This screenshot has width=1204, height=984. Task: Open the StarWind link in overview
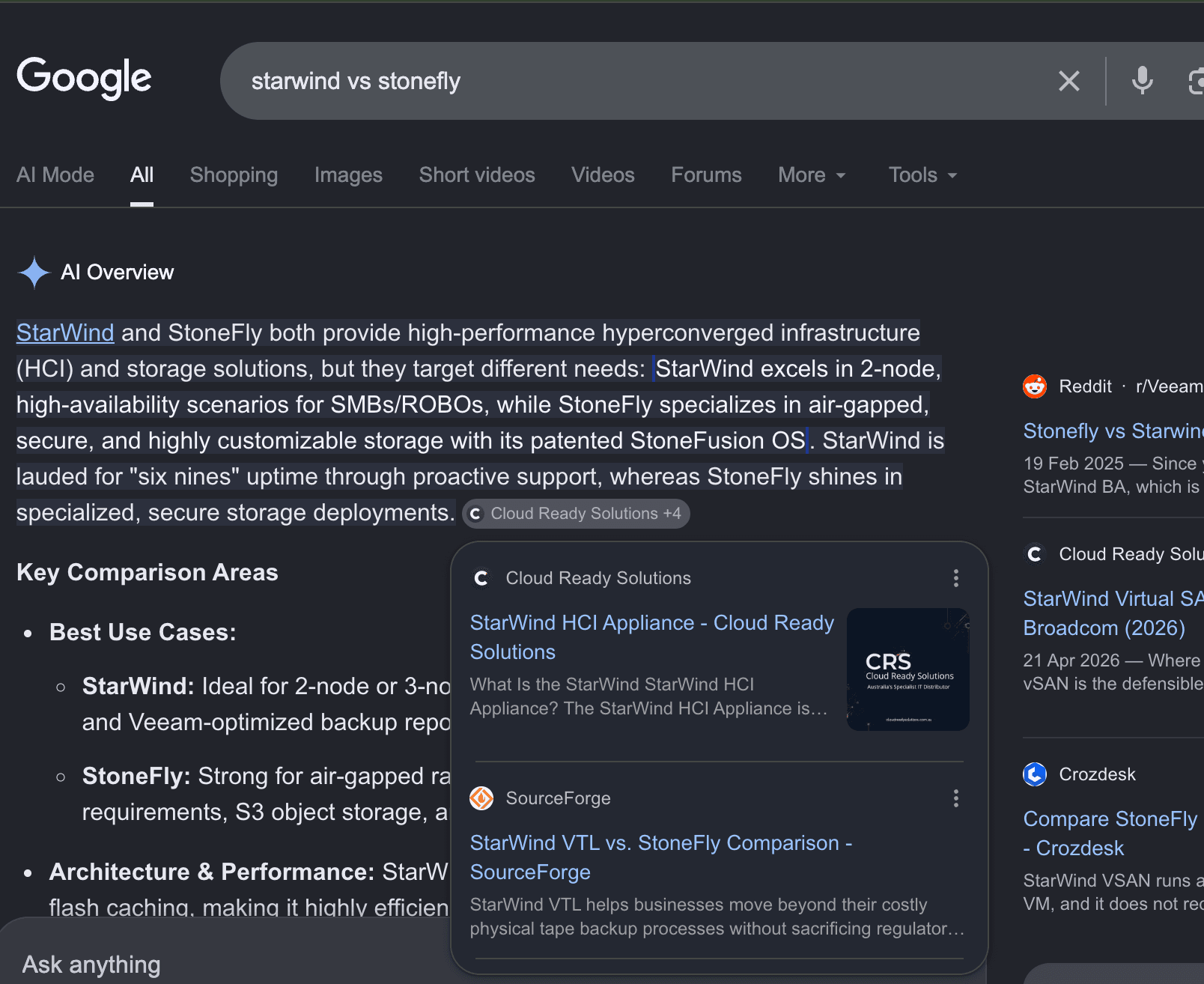pos(65,332)
